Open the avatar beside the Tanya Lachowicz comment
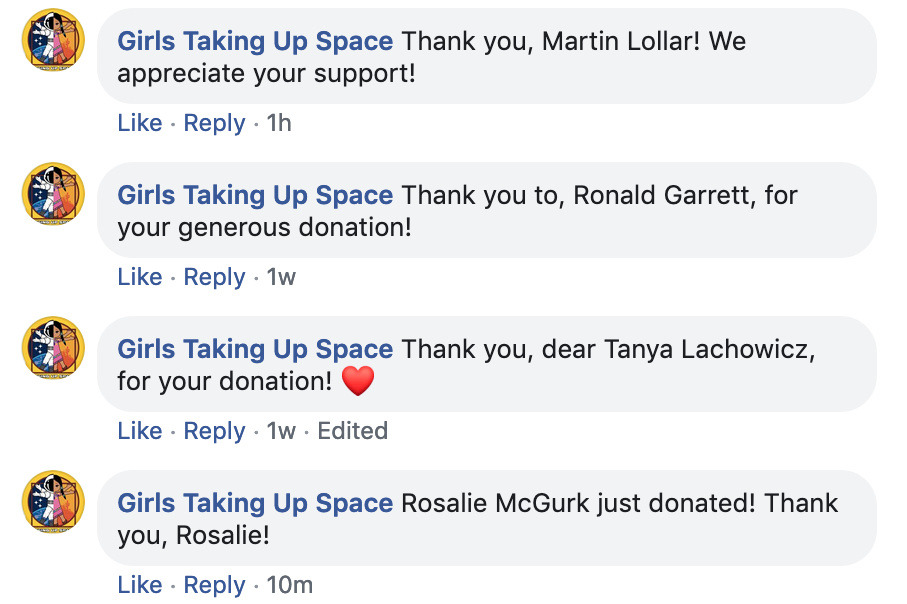Image resolution: width=907 pixels, height=604 pixels. click(53, 347)
